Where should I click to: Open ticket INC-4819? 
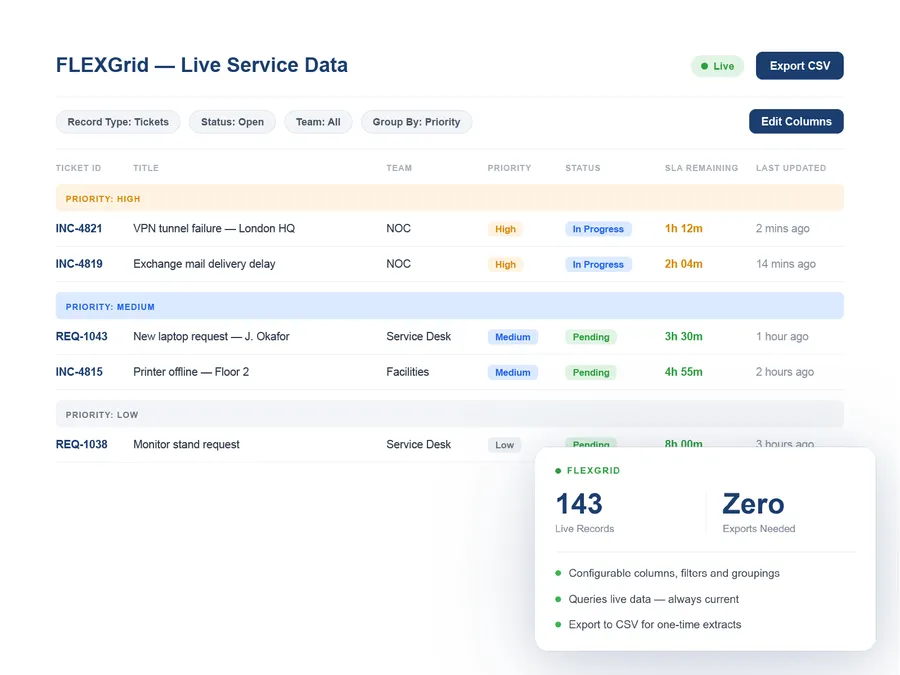click(x=79, y=264)
